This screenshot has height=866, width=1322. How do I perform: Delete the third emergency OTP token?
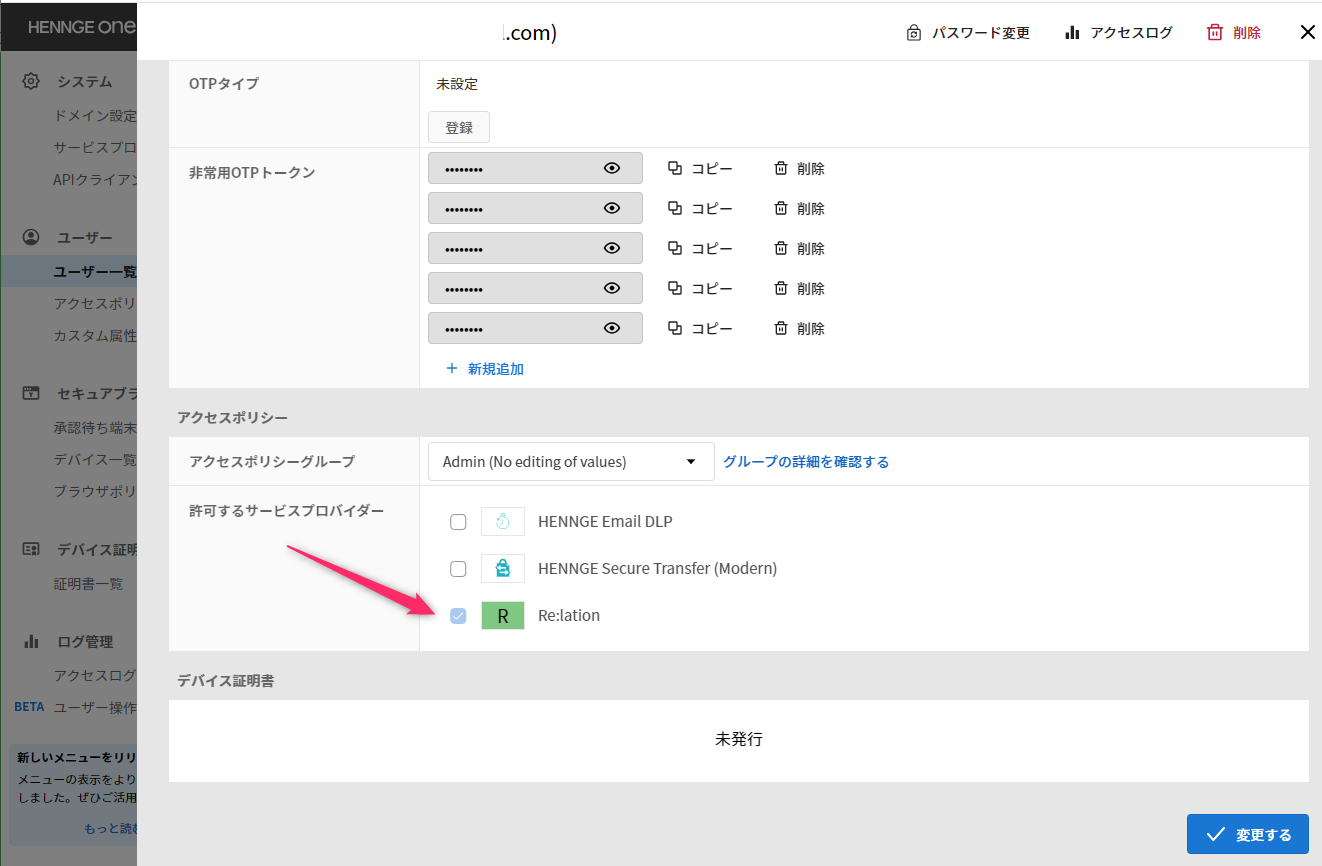799,249
